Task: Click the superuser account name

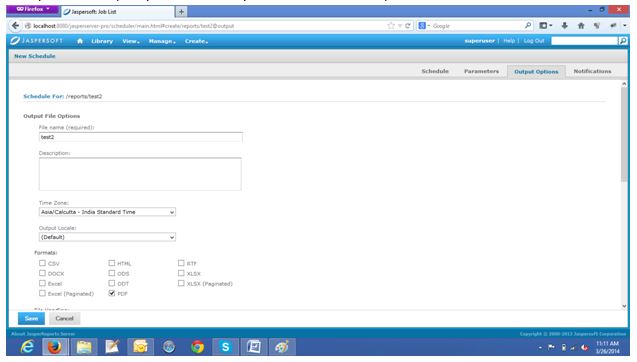Action: [x=480, y=41]
